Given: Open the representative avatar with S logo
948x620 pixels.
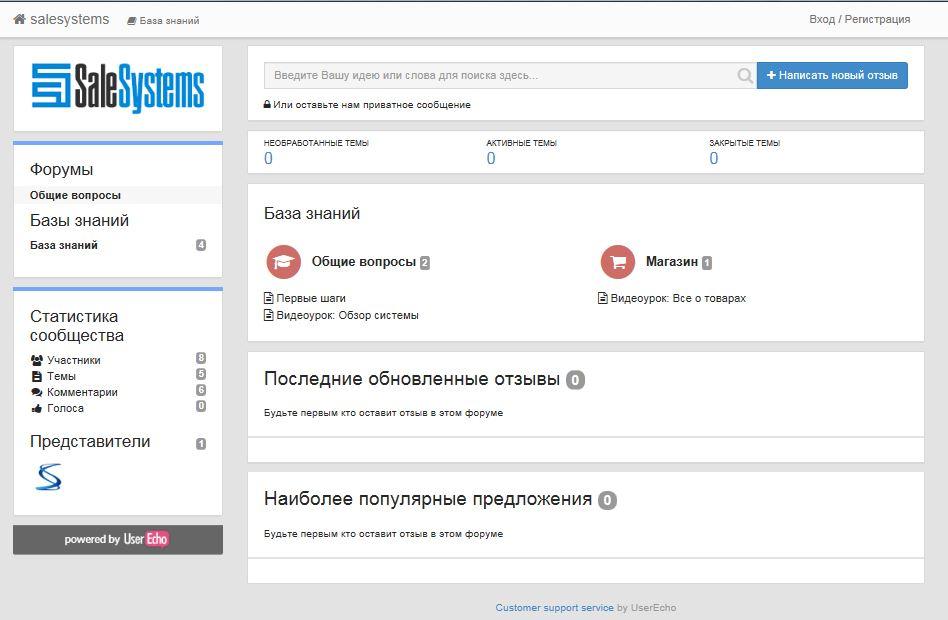Looking at the screenshot, I should pos(48,477).
